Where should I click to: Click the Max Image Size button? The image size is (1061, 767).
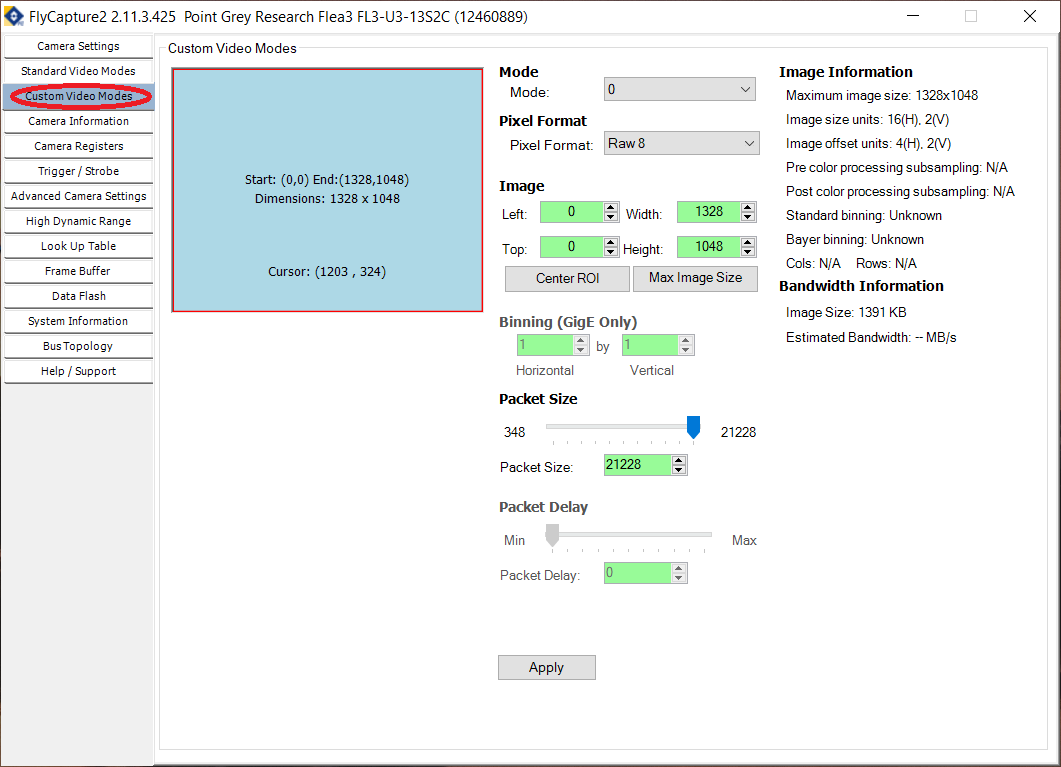695,278
